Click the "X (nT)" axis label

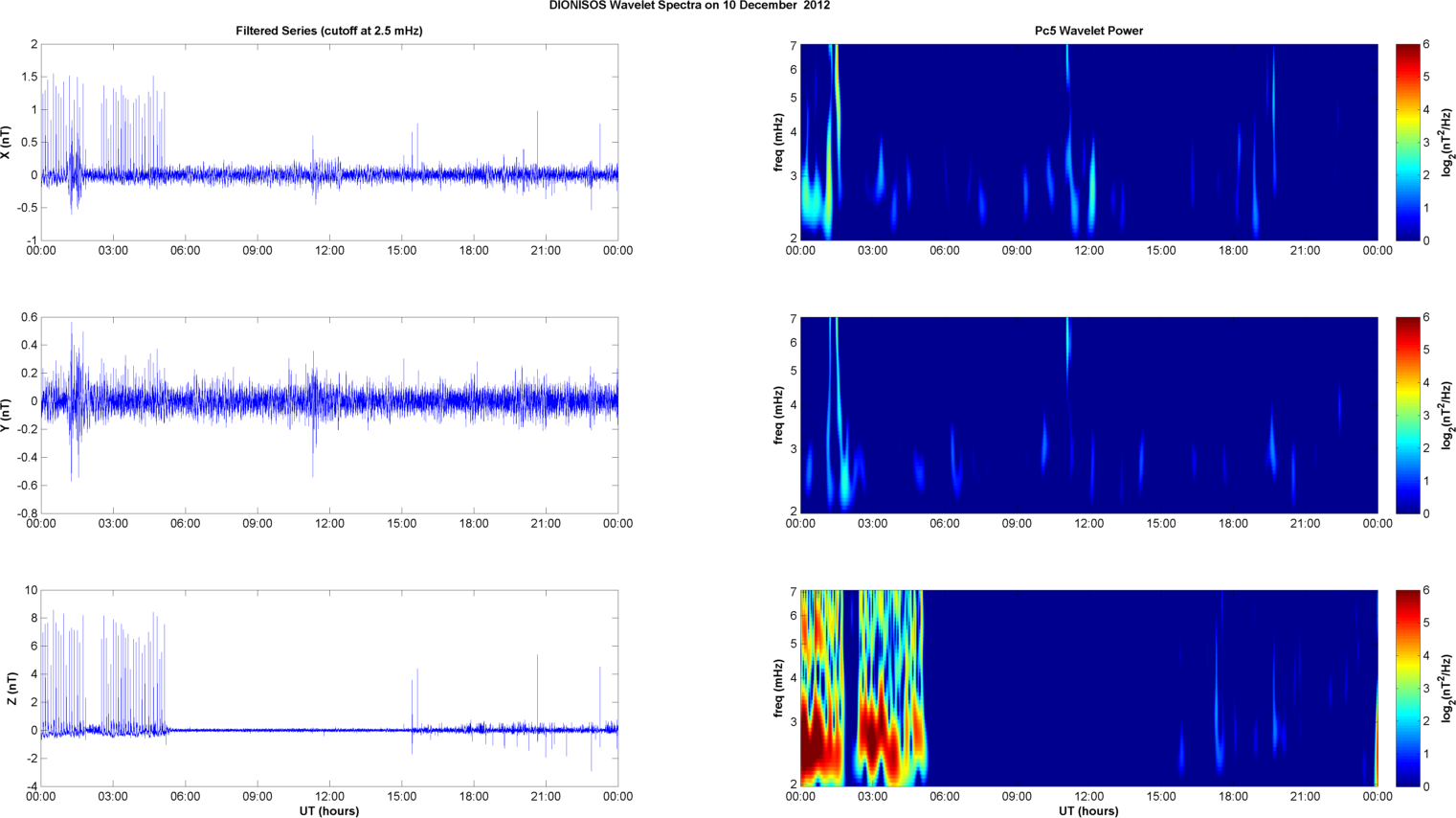tap(6, 142)
